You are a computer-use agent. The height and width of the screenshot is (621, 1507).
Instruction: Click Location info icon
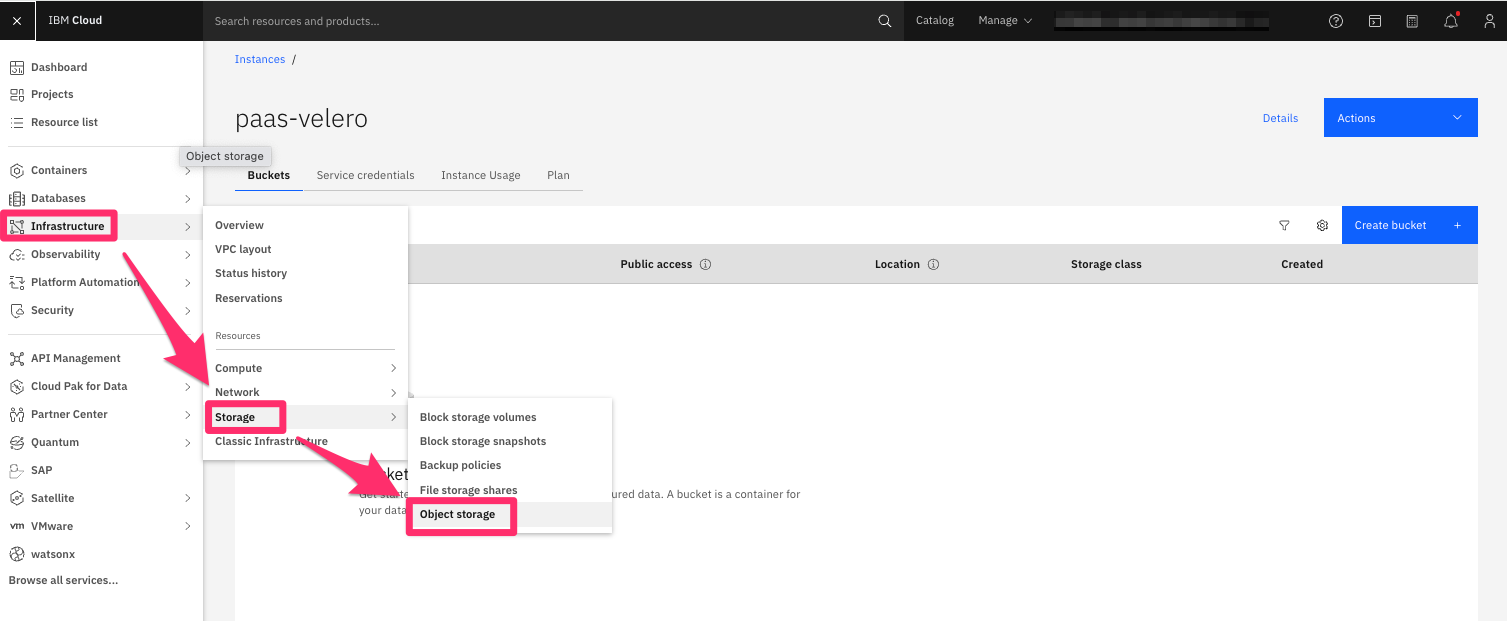point(933,265)
